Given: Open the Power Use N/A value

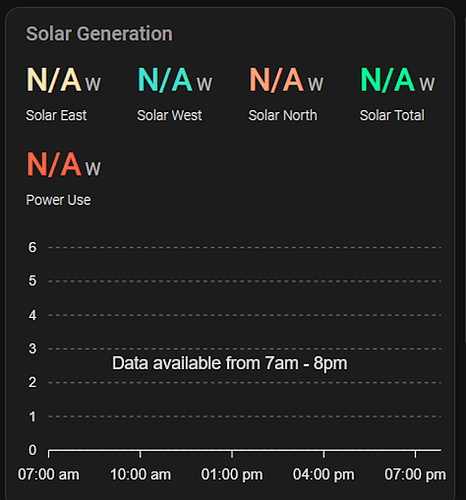Looking at the screenshot, I should point(54,164).
